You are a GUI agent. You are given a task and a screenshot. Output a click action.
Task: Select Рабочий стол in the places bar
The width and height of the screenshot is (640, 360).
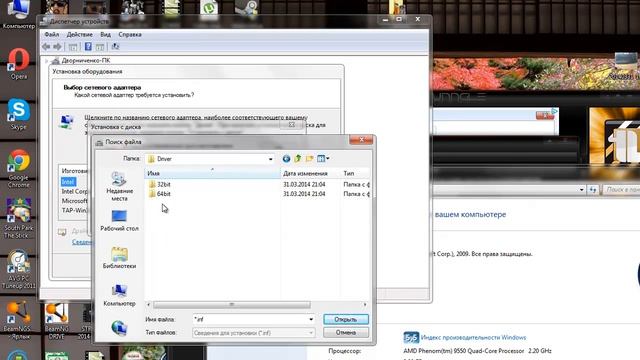[119, 221]
